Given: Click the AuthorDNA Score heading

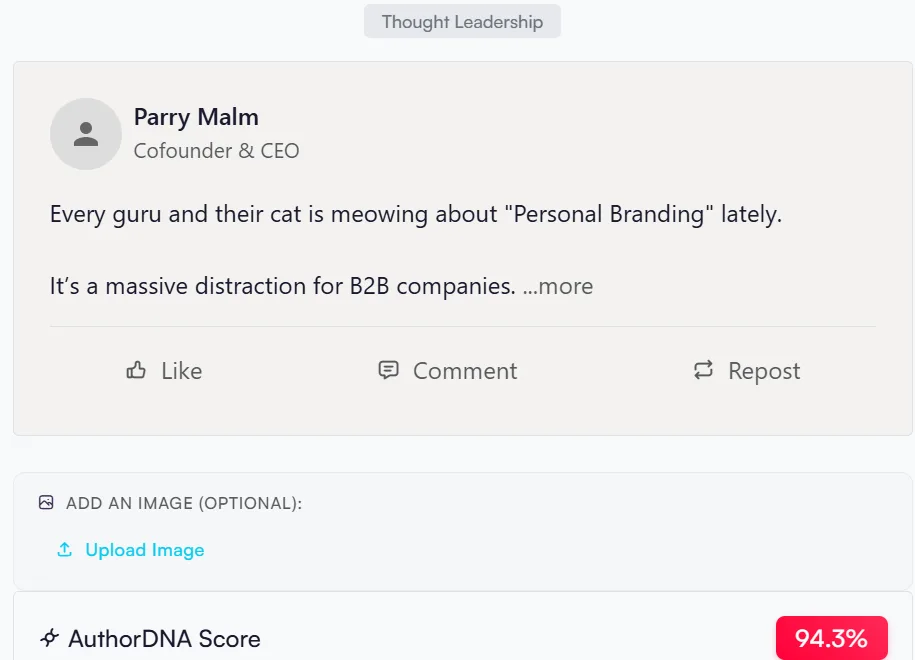Looking at the screenshot, I should coord(162,638).
